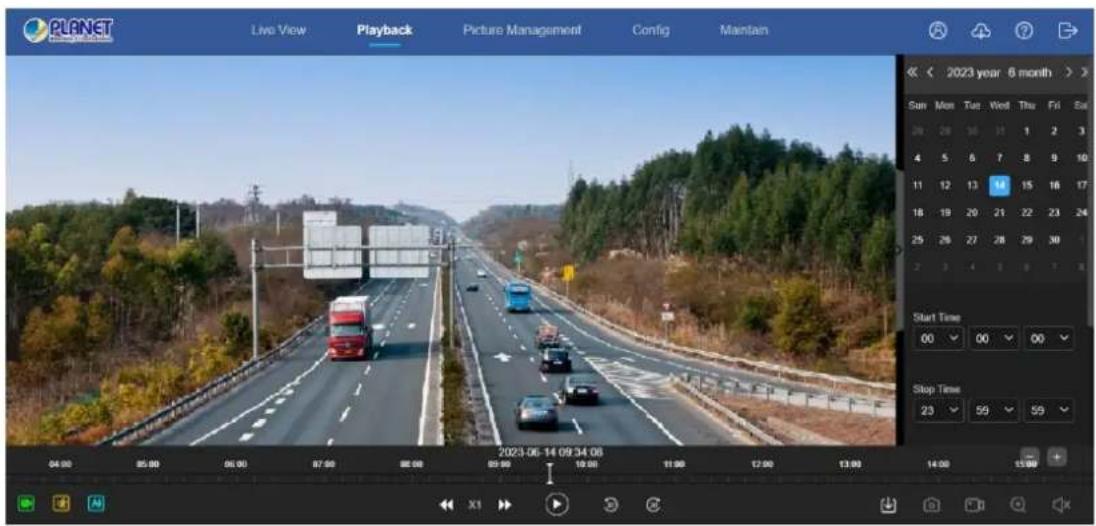Click the X1 playback speed label
This screenshot has width=1096, height=526.
[475, 504]
